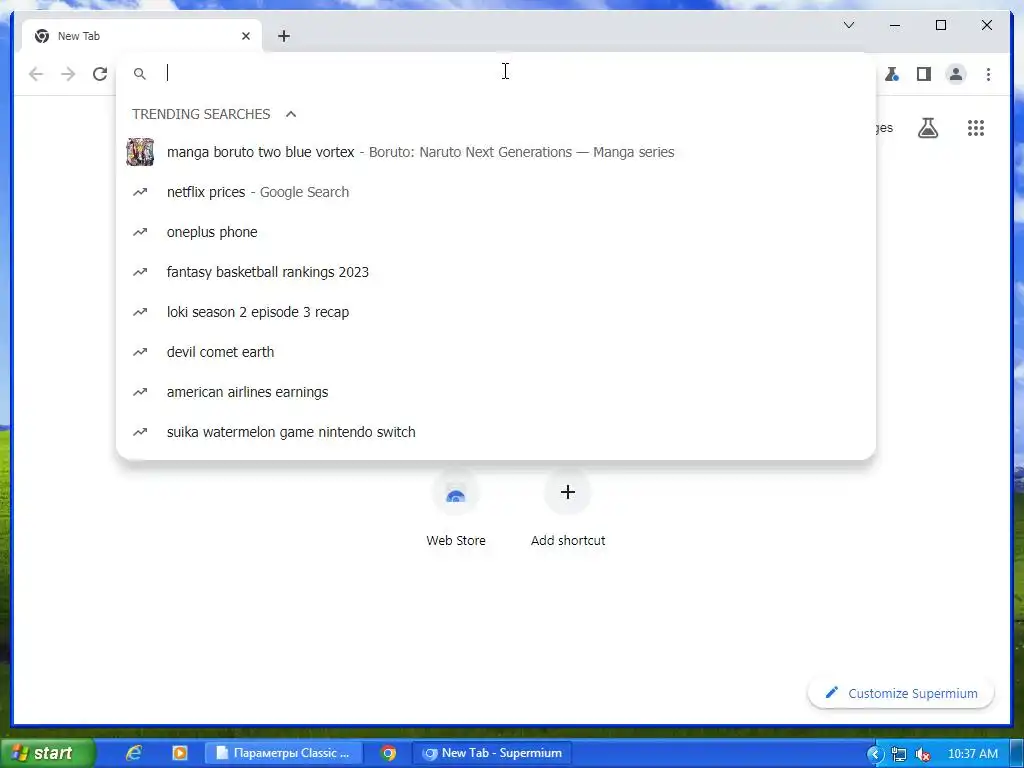Pick fantasy basketball rankings 2023 suggestion

pos(496,272)
